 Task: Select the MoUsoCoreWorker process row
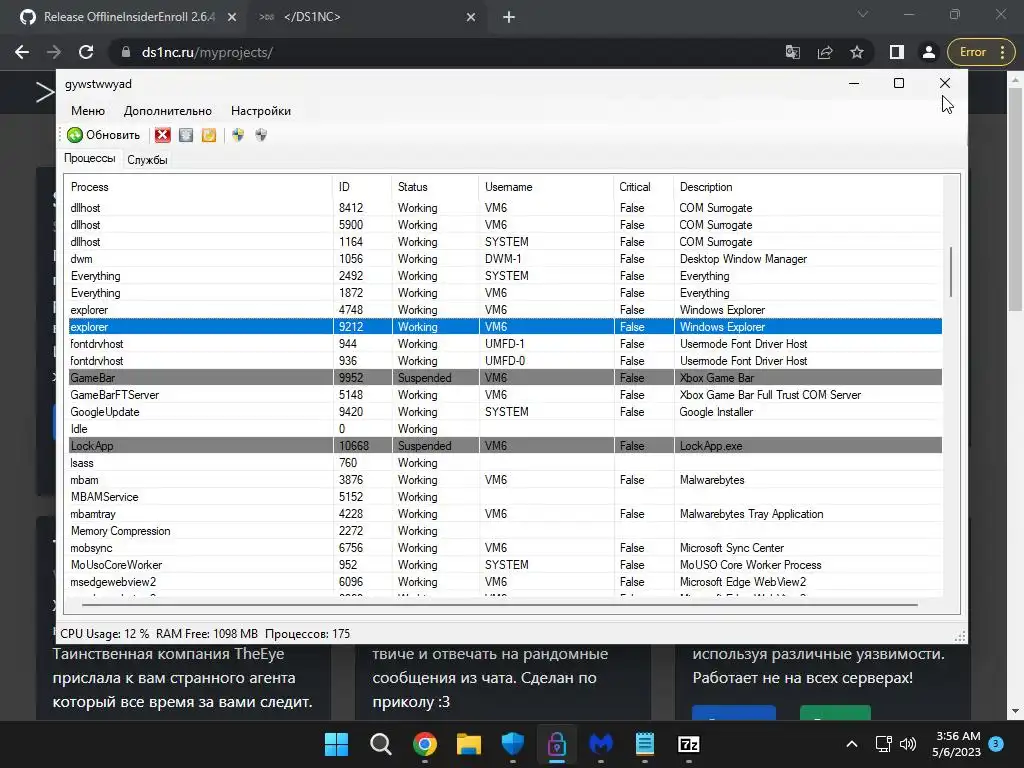(x=505, y=564)
